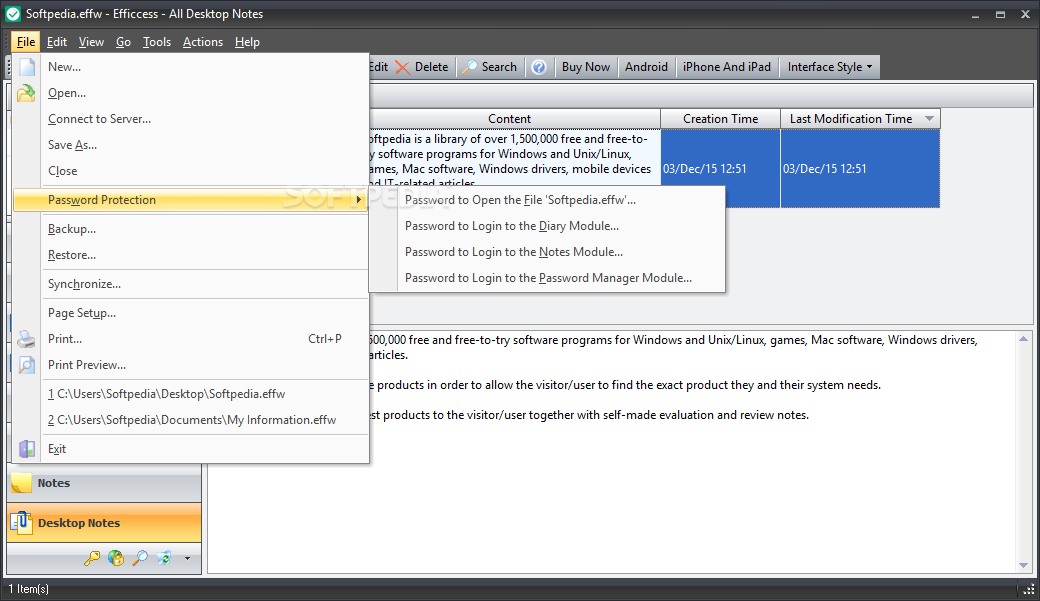Switch to the Desktop Notes sidebar module
This screenshot has width=1040, height=601.
pos(104,523)
